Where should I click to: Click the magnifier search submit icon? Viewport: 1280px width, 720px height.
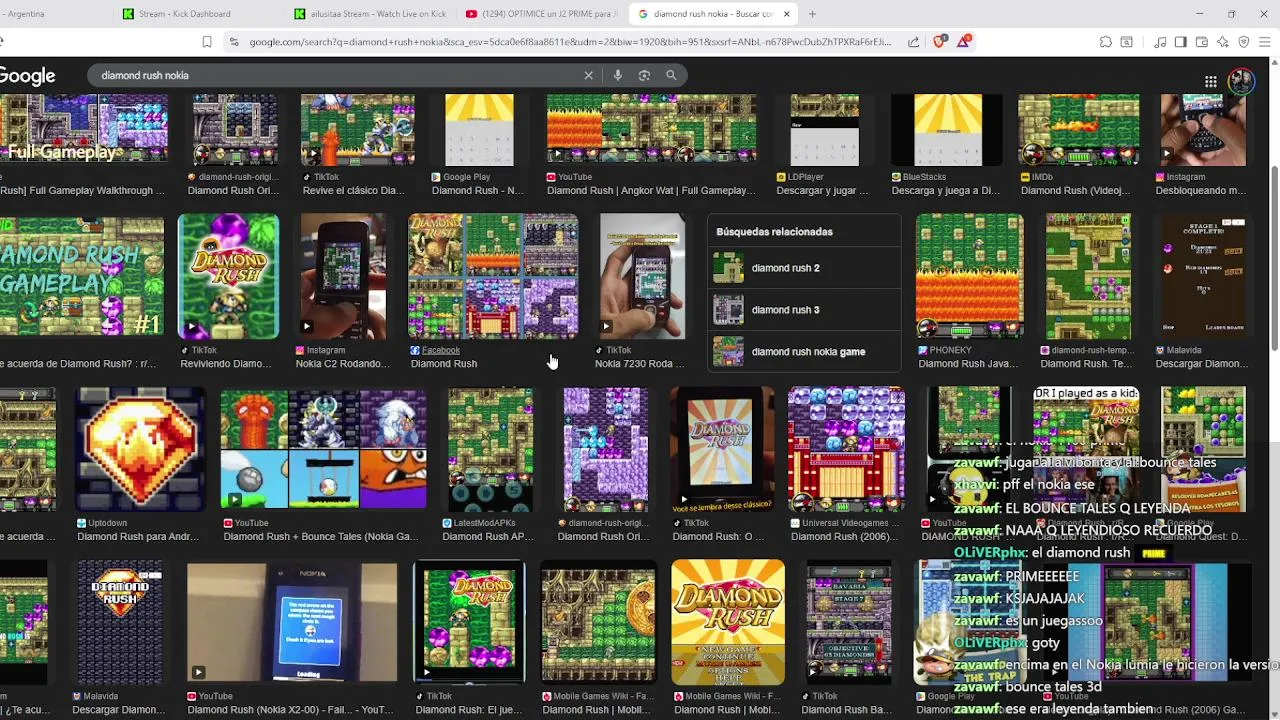(x=671, y=75)
